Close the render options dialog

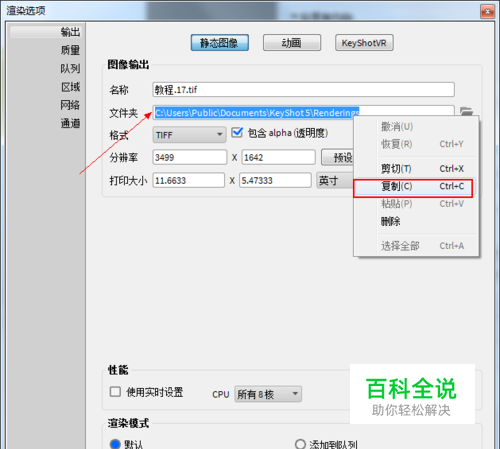[487, 12]
